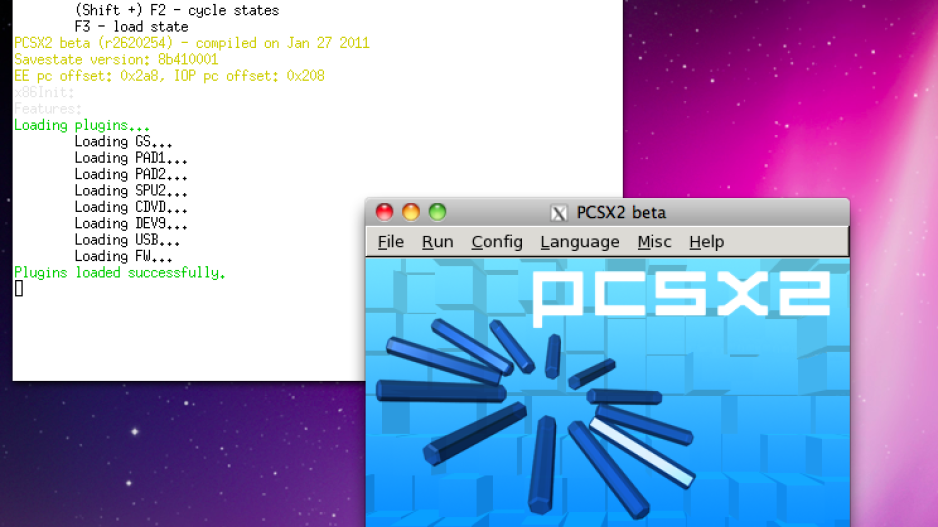
Task: Click the 'PCSX2 beta (r2620254)' compile line
Action: point(191,44)
